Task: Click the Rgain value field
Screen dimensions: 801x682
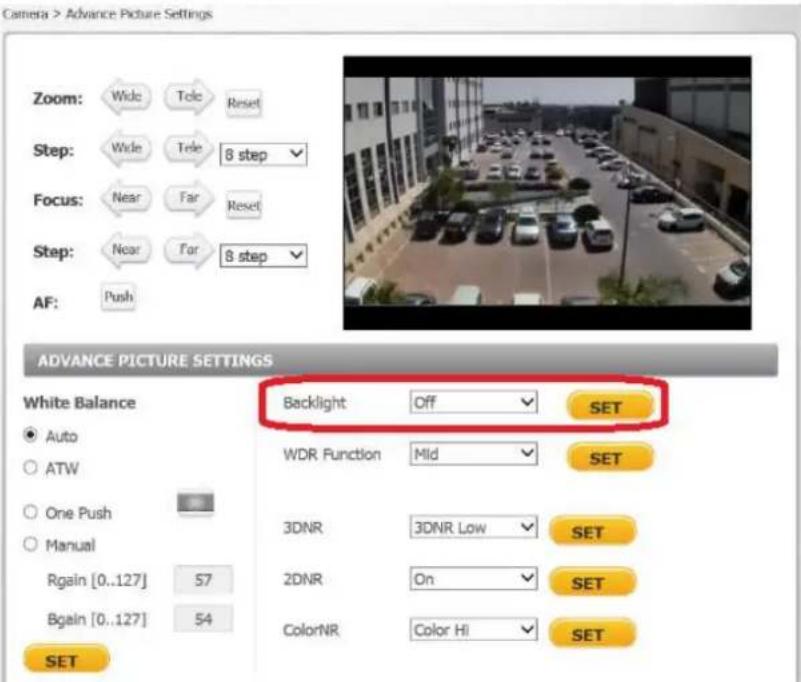Action: point(203,580)
